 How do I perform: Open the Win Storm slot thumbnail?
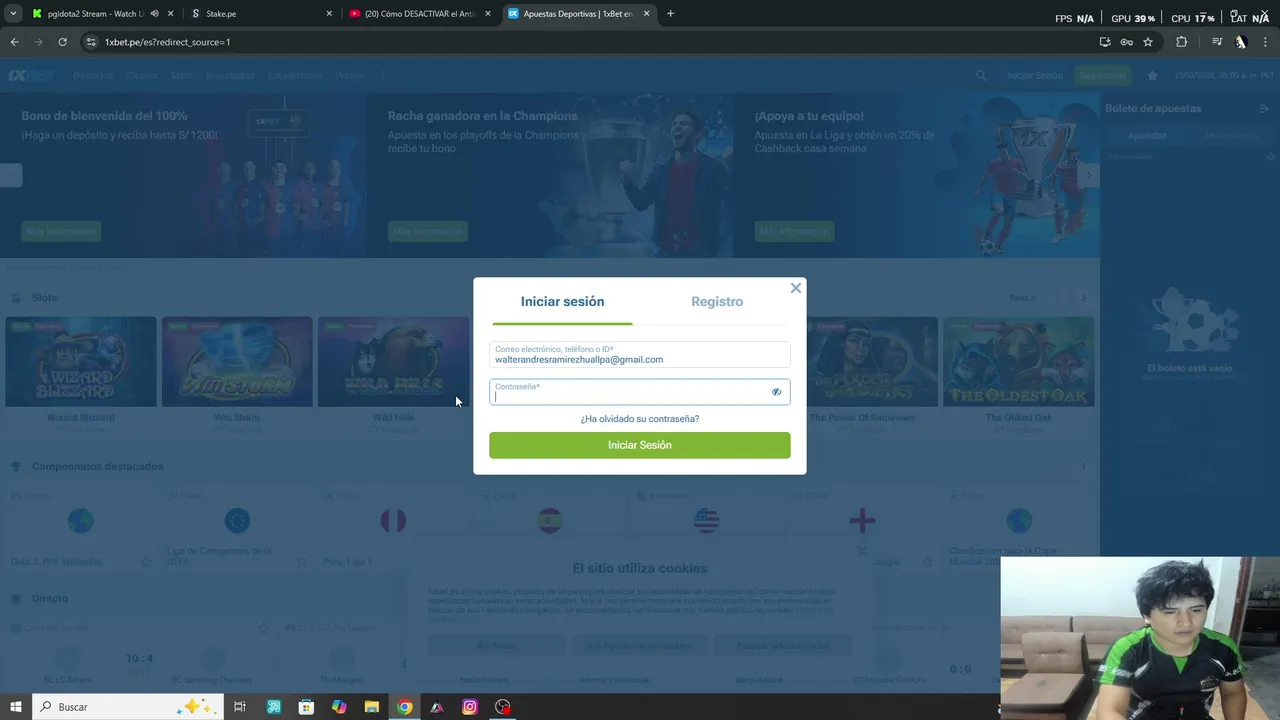click(x=237, y=362)
